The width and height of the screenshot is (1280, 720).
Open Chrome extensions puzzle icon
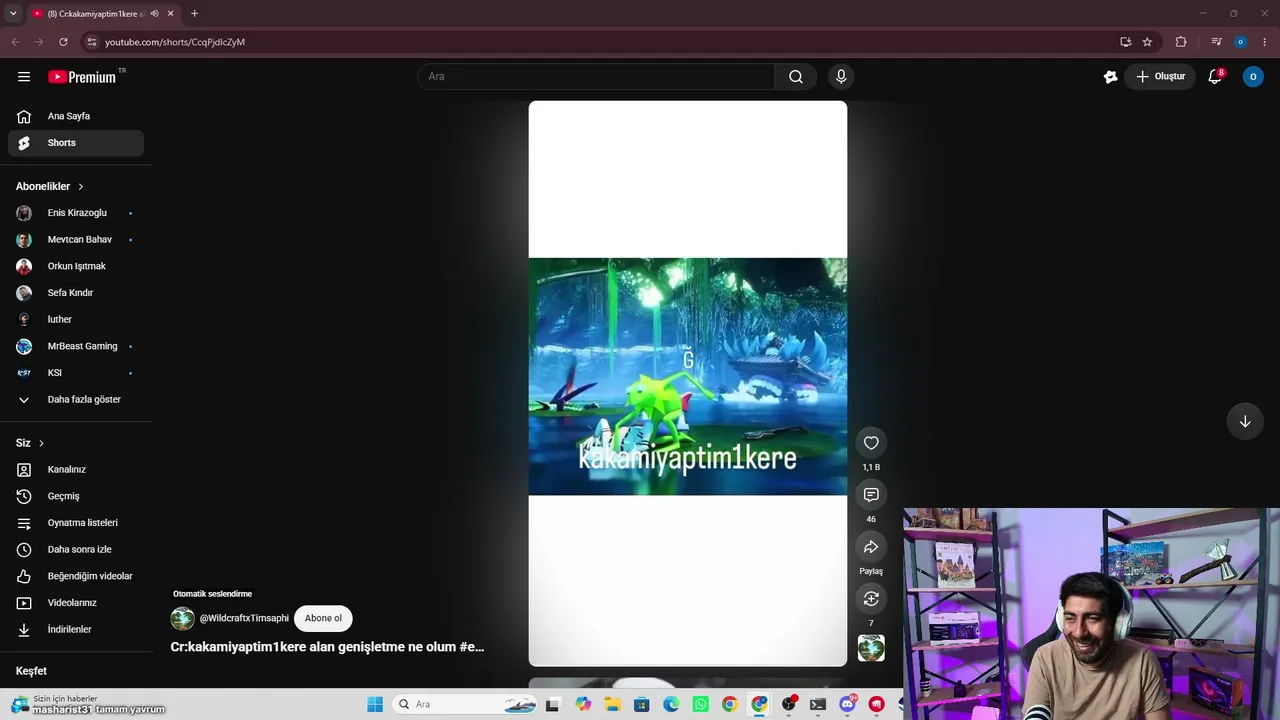point(1181,42)
